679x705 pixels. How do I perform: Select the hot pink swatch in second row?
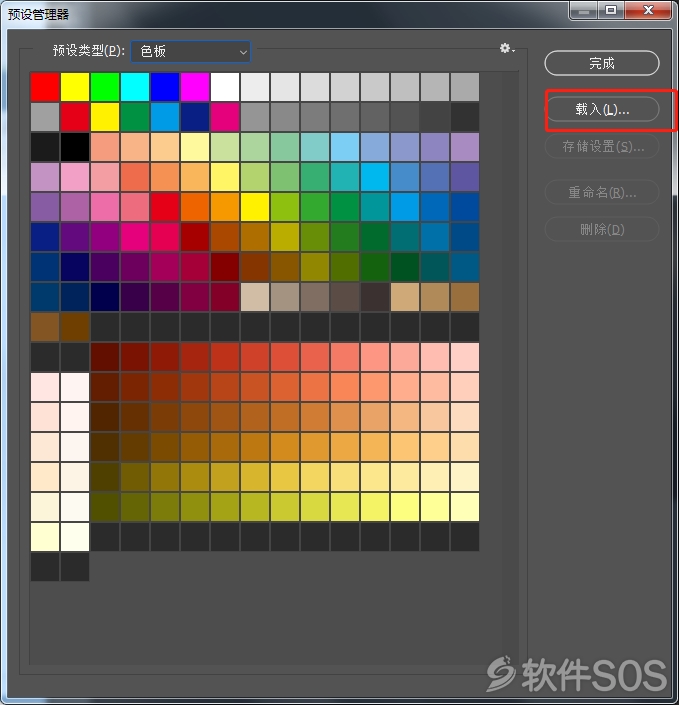(x=225, y=117)
